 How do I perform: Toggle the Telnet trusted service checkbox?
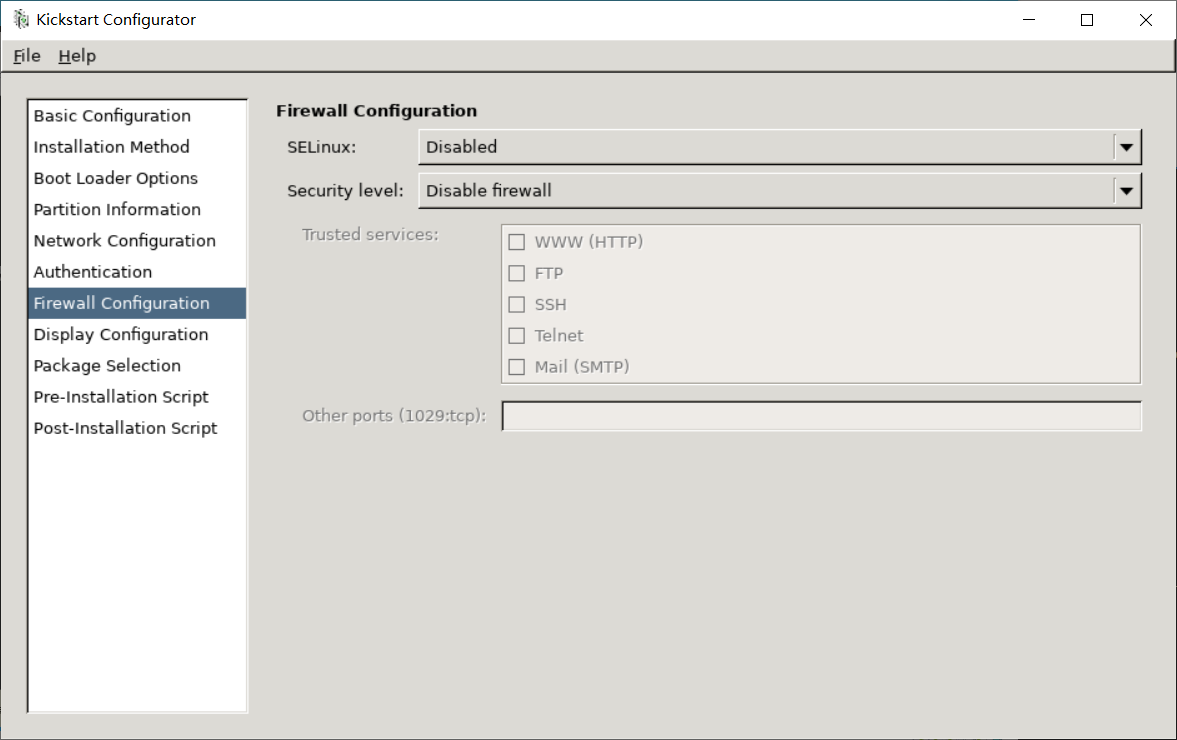[516, 335]
